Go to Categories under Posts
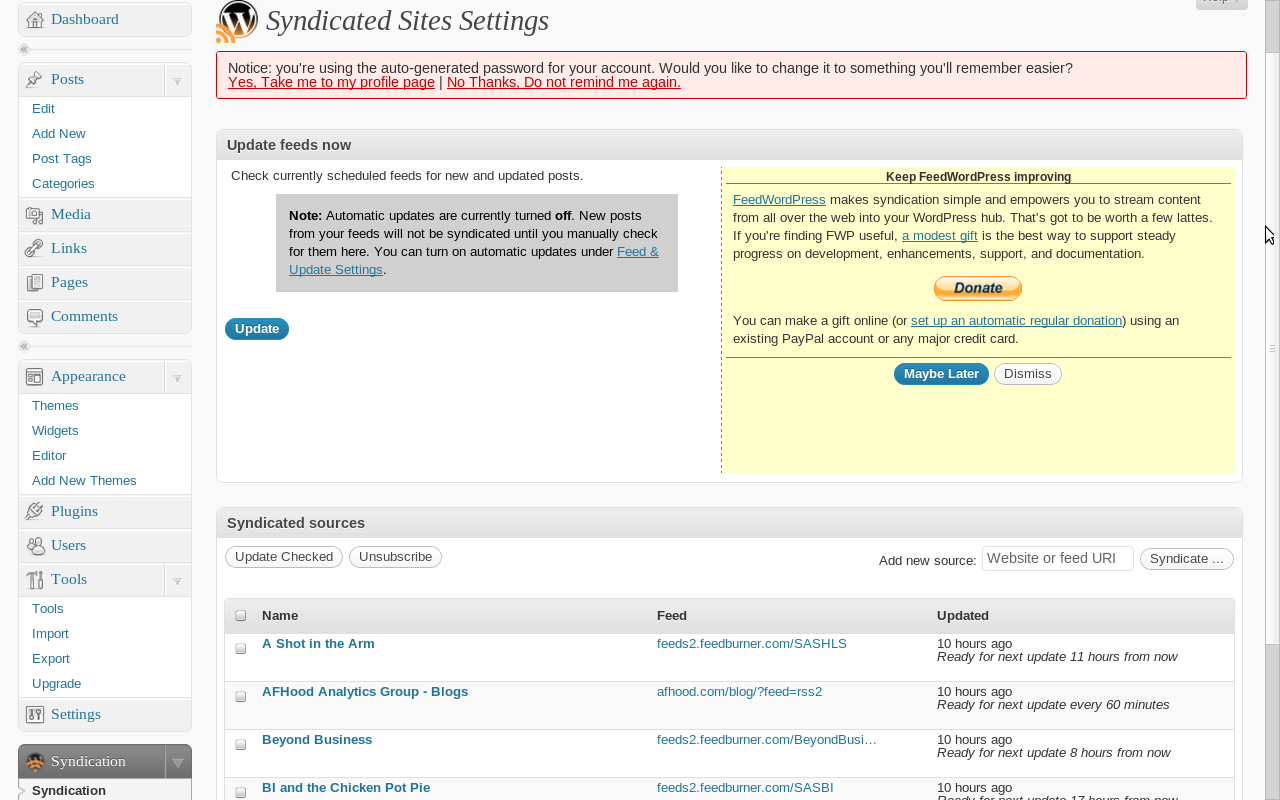 (x=63, y=184)
